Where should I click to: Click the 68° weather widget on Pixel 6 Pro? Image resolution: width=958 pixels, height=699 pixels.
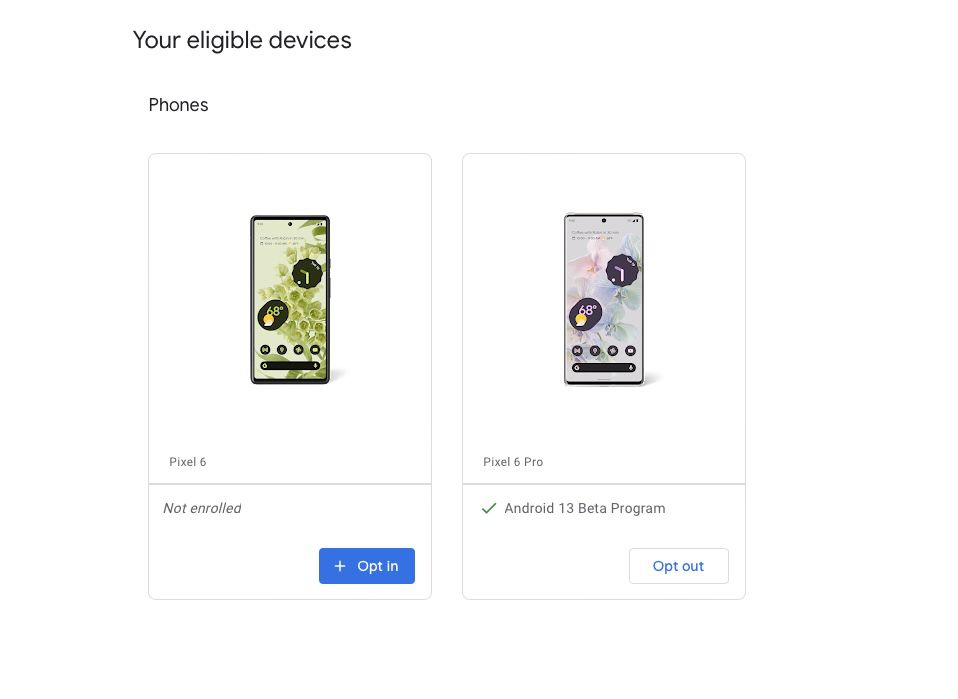pos(586,313)
